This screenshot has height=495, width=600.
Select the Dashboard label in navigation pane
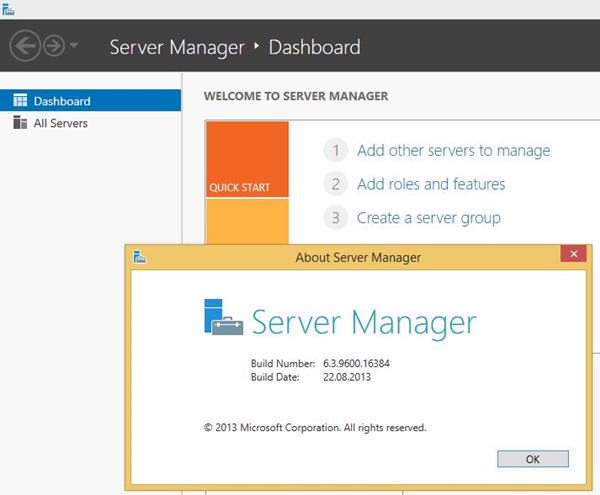62,101
